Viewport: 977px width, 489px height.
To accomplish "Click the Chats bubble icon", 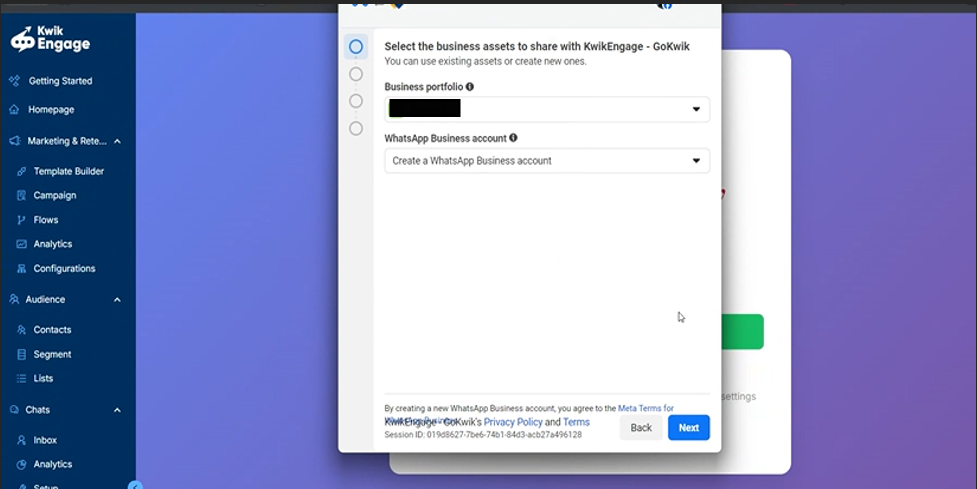I will coord(14,410).
